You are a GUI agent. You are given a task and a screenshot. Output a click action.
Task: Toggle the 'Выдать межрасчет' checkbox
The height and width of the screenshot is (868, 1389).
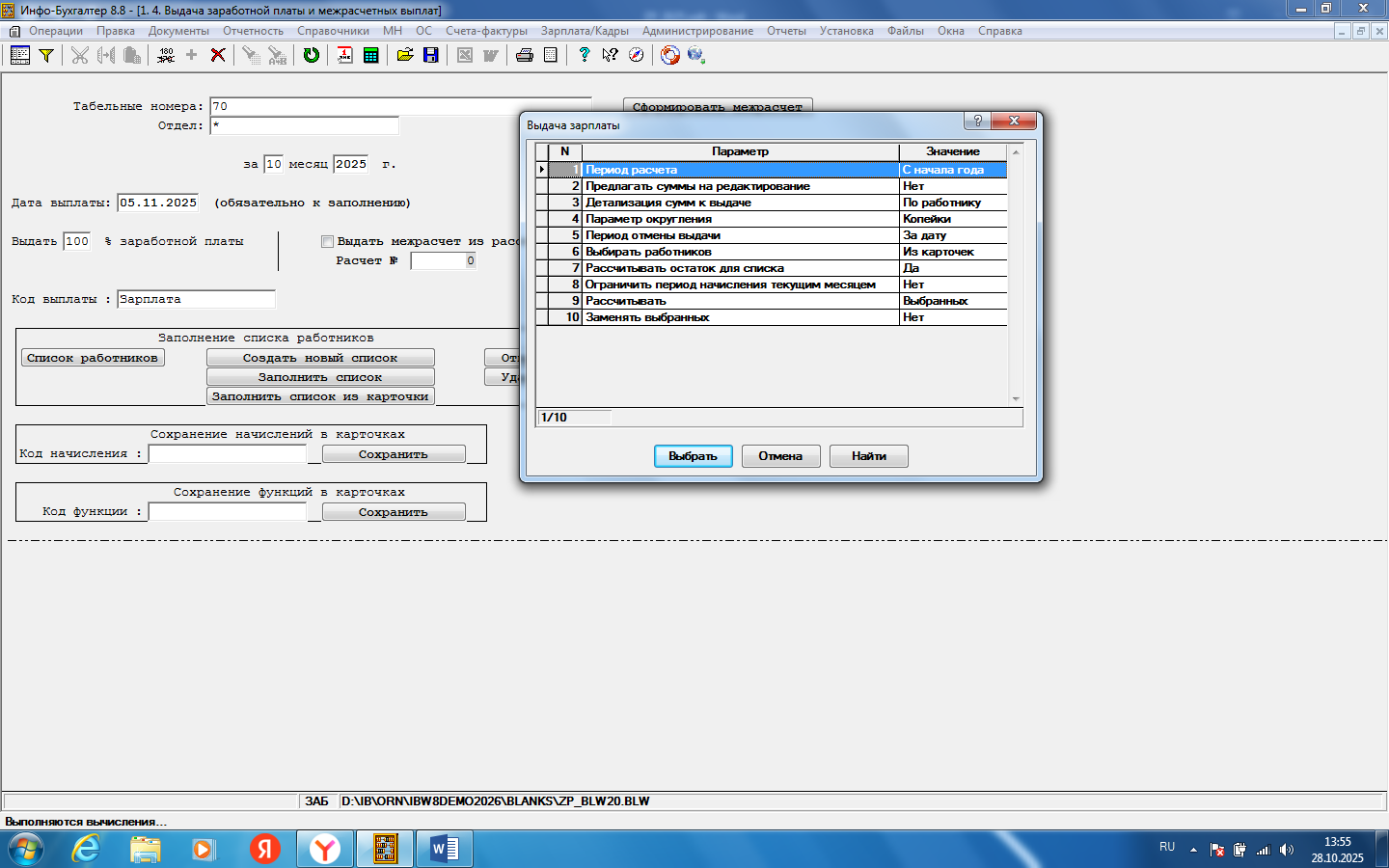click(x=327, y=241)
